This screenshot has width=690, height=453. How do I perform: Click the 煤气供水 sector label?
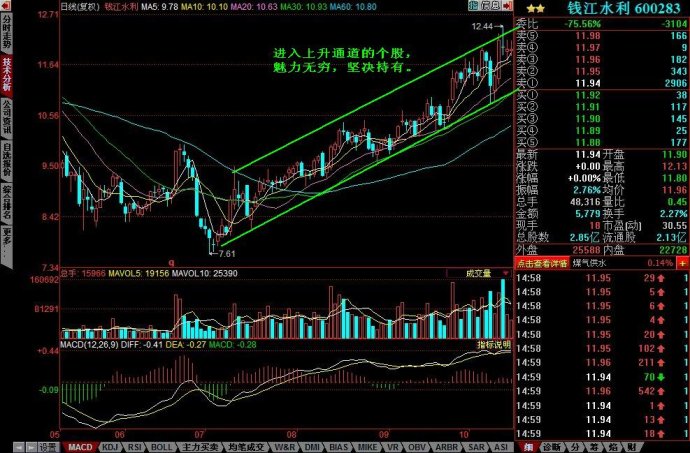click(589, 264)
